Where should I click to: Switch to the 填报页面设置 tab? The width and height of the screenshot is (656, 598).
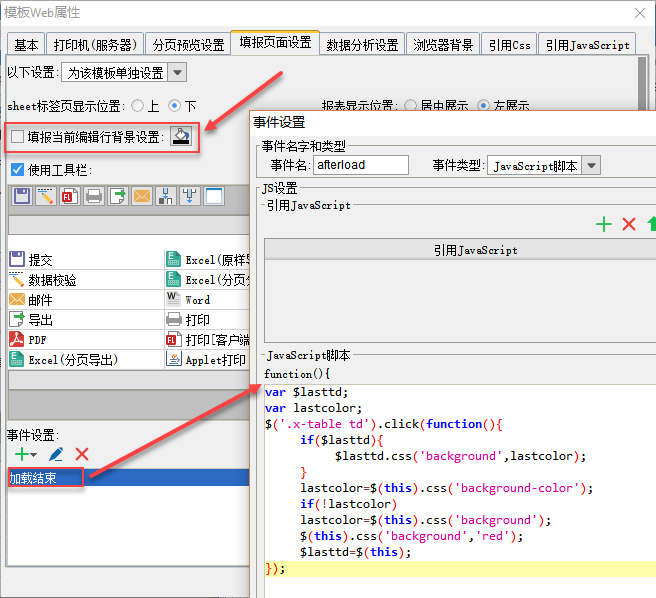tap(275, 42)
